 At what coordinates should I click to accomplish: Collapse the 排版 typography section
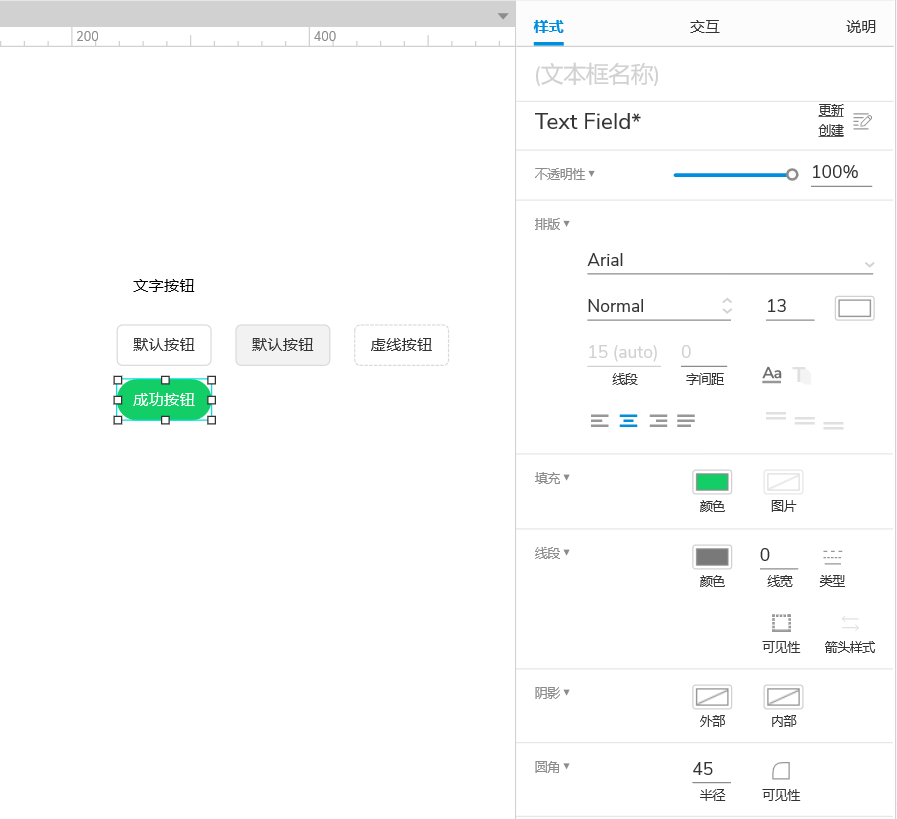coord(552,224)
